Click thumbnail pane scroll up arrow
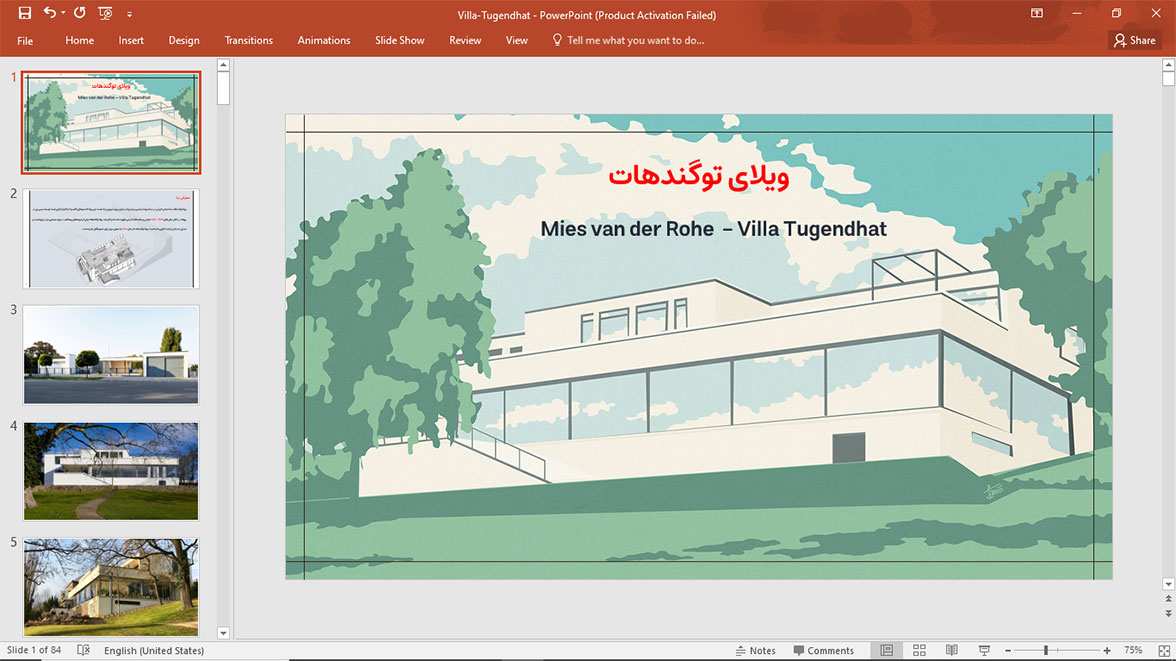Viewport: 1176px width, 661px height. coord(223,65)
